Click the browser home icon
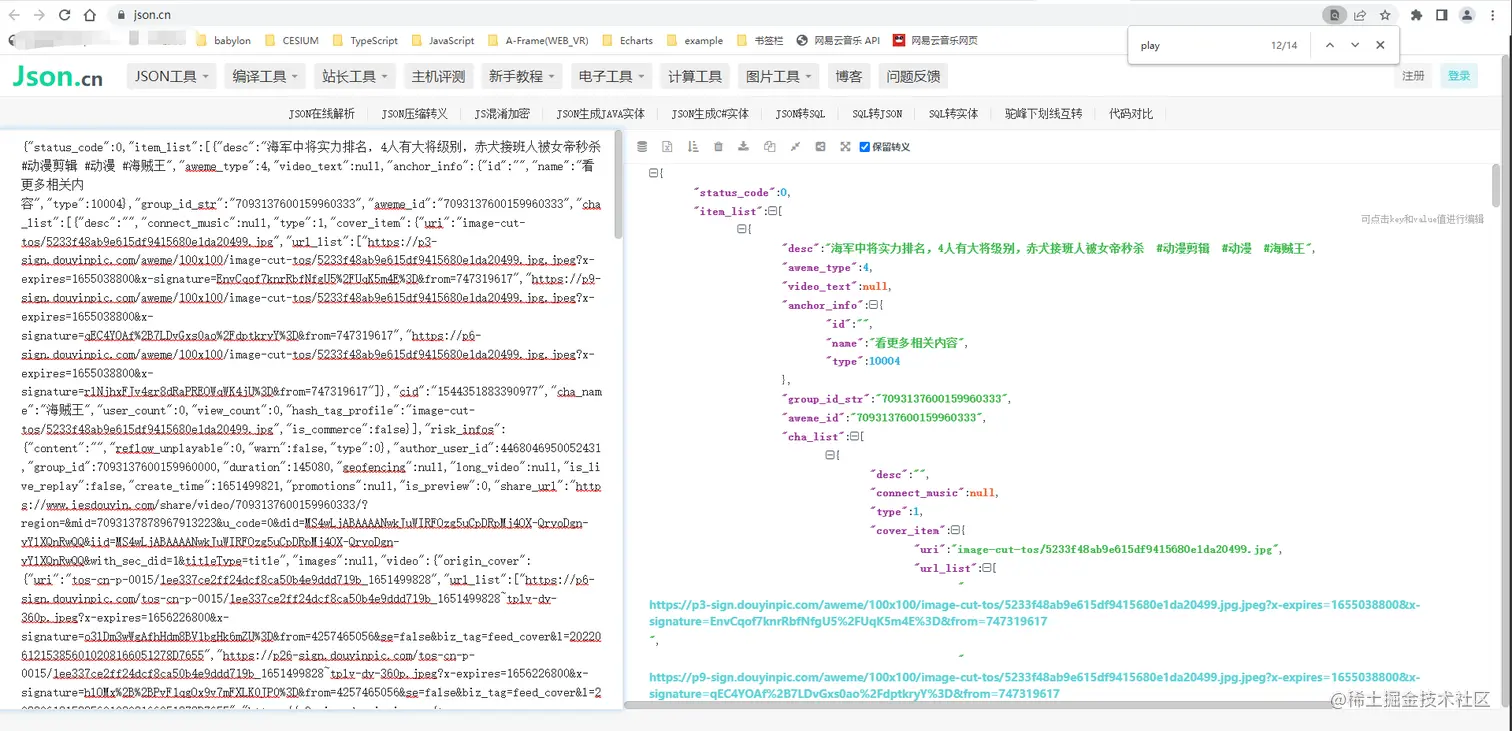The width and height of the screenshot is (1512, 731). click(x=90, y=15)
